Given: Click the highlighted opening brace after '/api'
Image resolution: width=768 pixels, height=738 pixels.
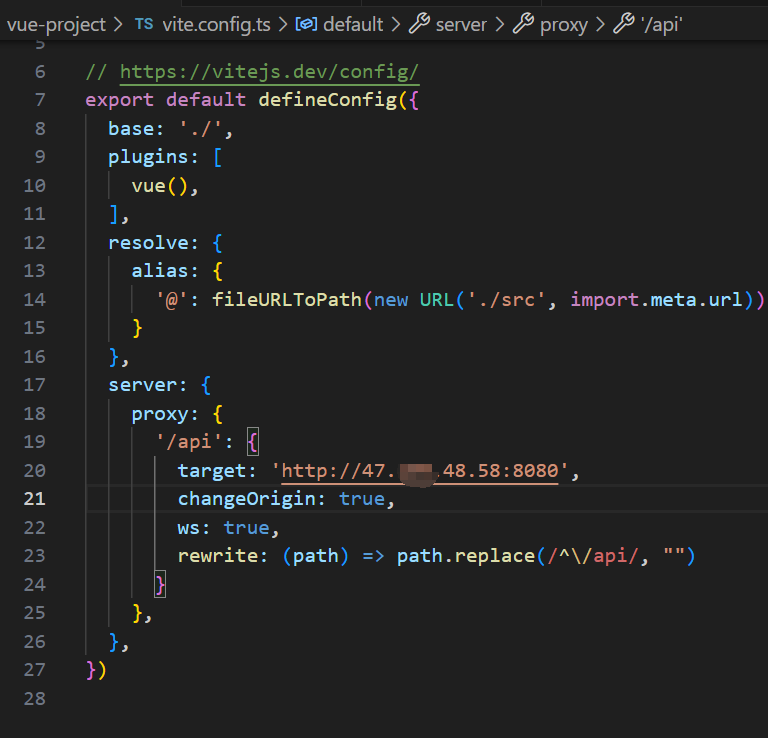Looking at the screenshot, I should point(253,442).
